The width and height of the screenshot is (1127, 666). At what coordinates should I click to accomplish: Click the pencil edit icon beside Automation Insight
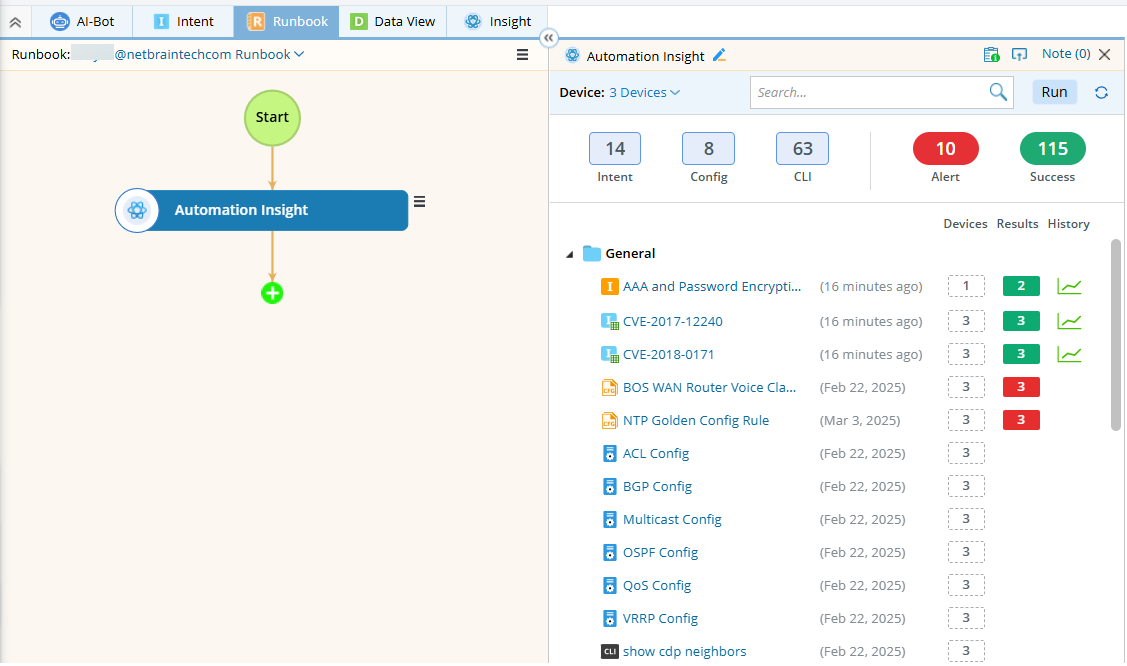[719, 56]
